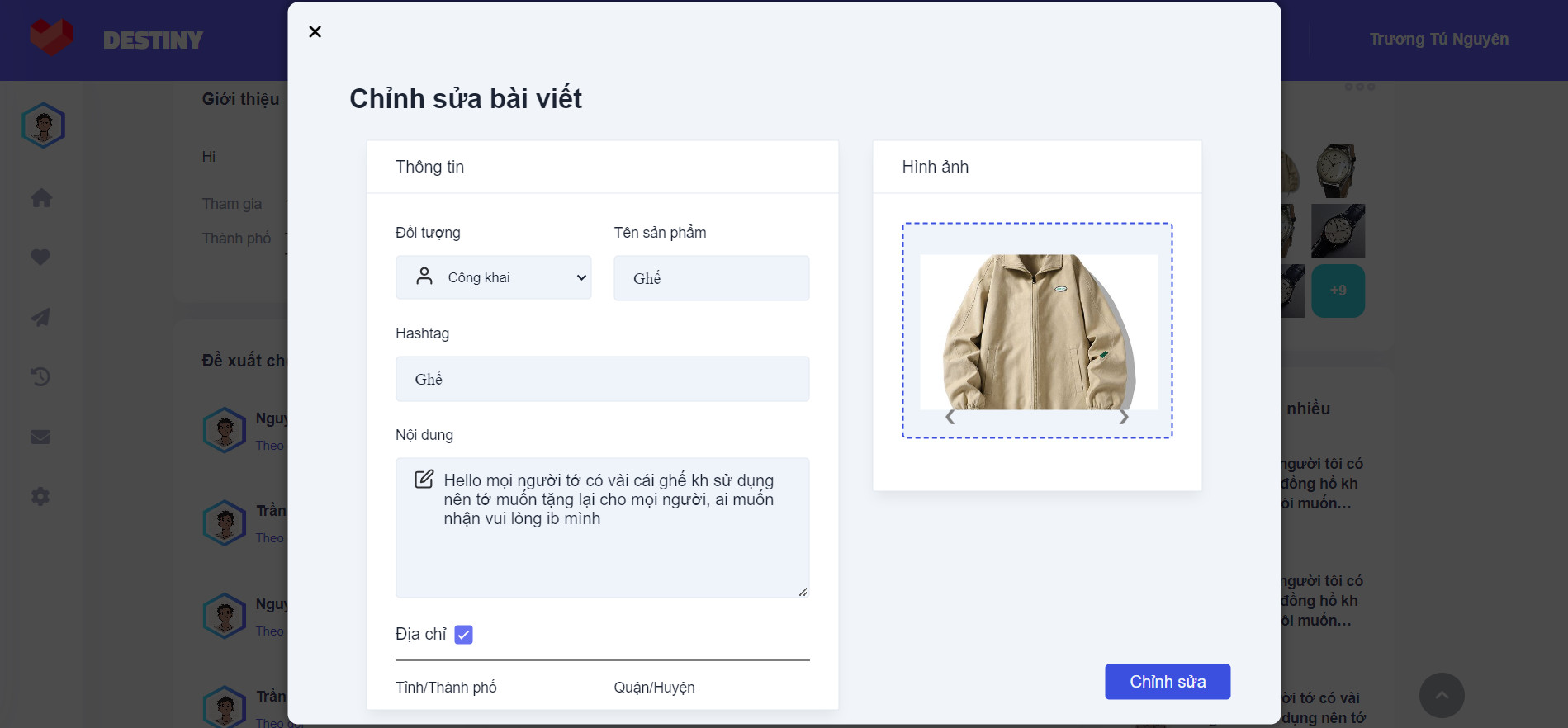Click the +9 more photos tile

(1338, 291)
